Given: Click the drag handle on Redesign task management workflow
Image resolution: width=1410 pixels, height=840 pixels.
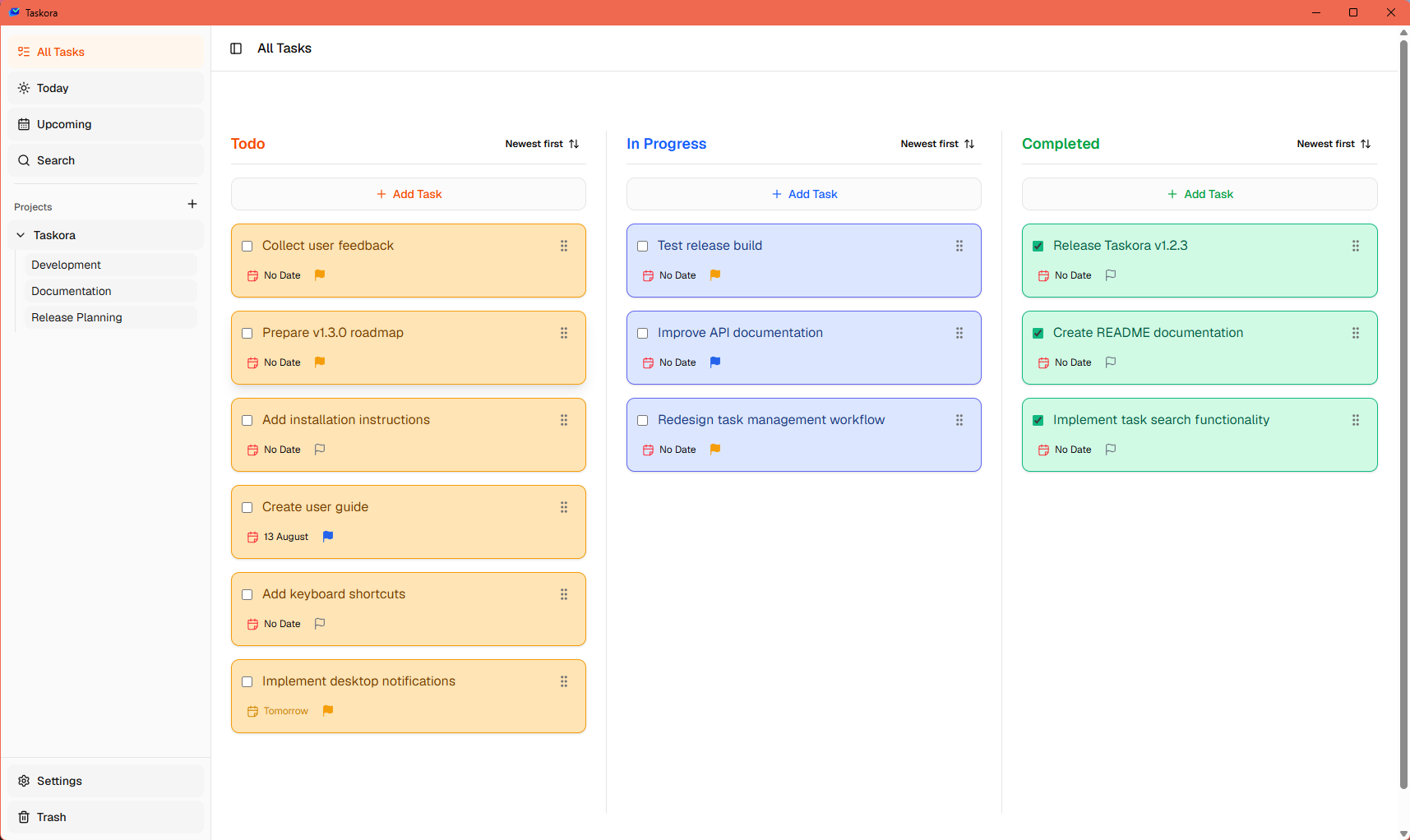Looking at the screenshot, I should point(959,420).
